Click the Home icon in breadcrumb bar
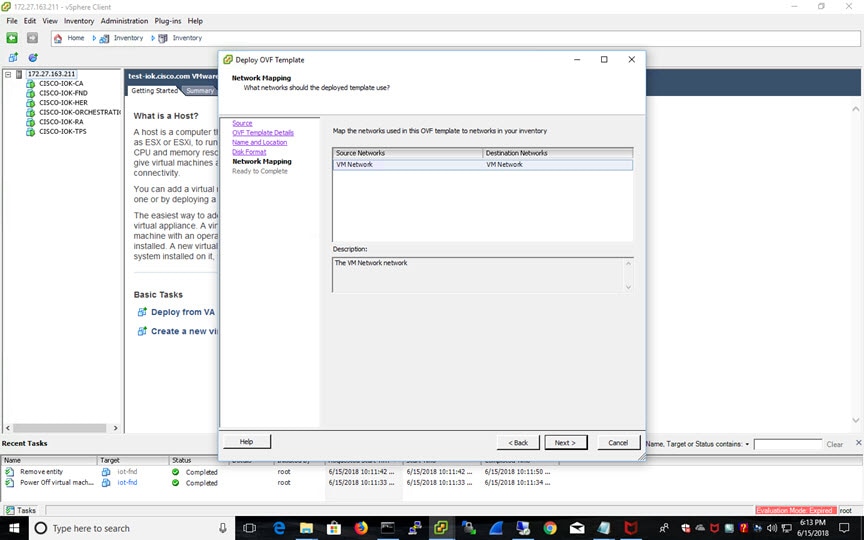 tap(58, 38)
